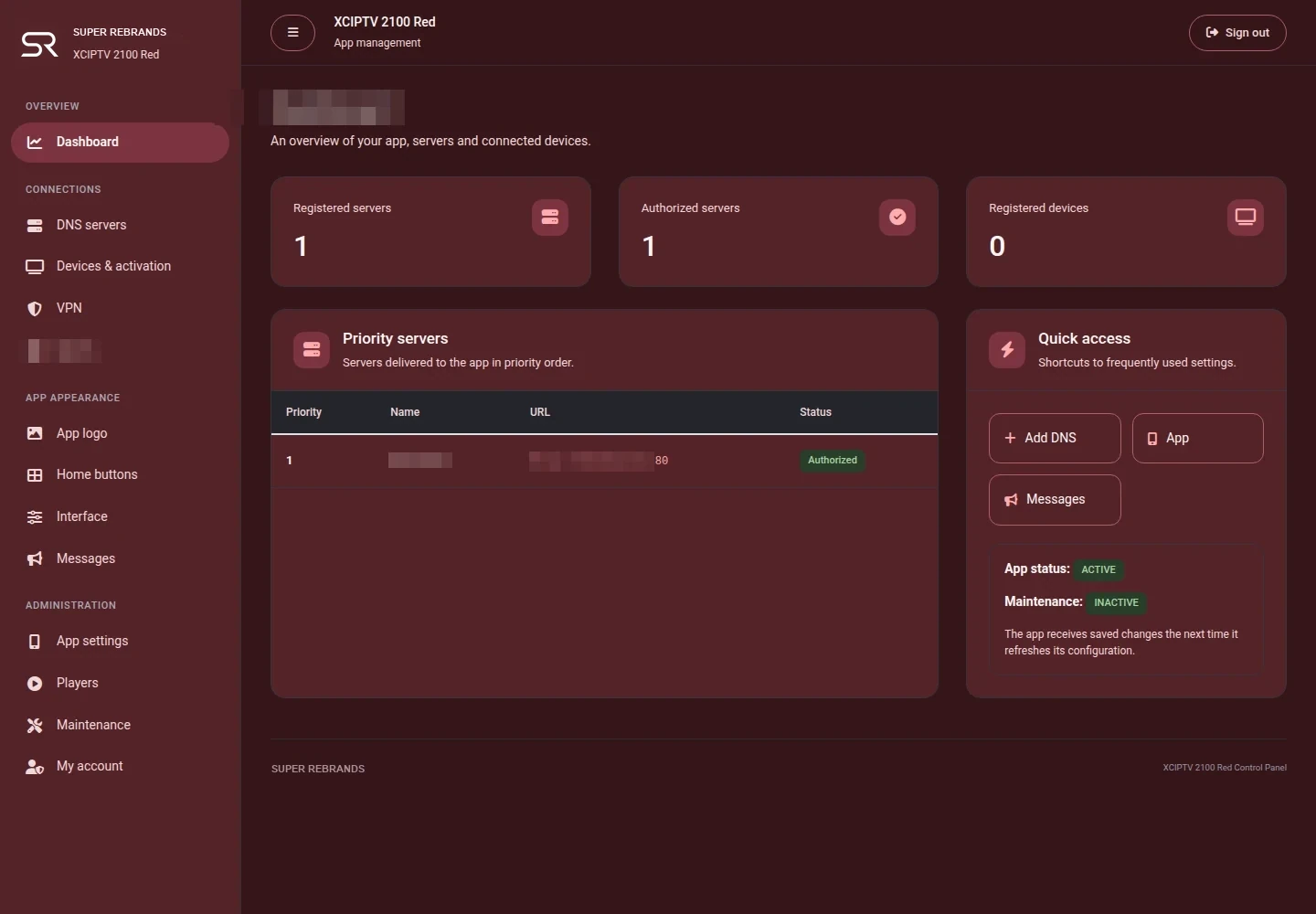Click the SUPER REBRANDS footer text
The width and height of the screenshot is (1316, 914).
[x=318, y=769]
